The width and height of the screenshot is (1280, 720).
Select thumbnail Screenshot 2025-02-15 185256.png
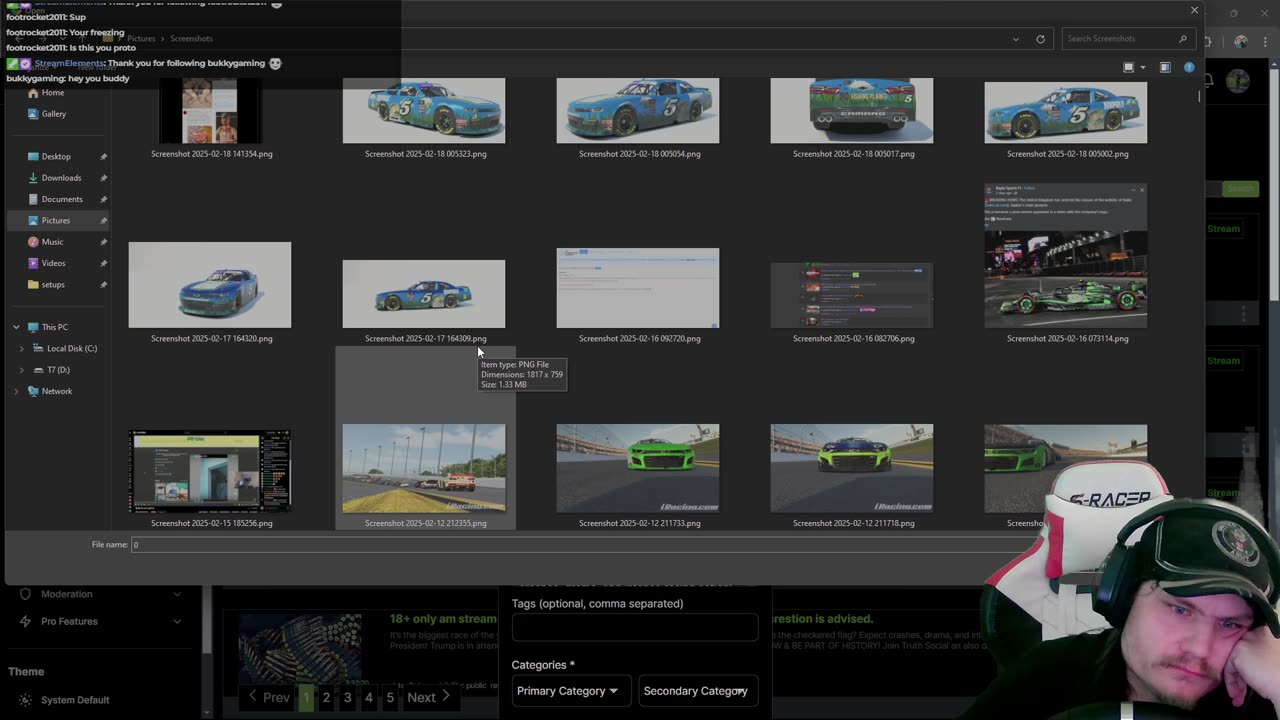click(210, 471)
